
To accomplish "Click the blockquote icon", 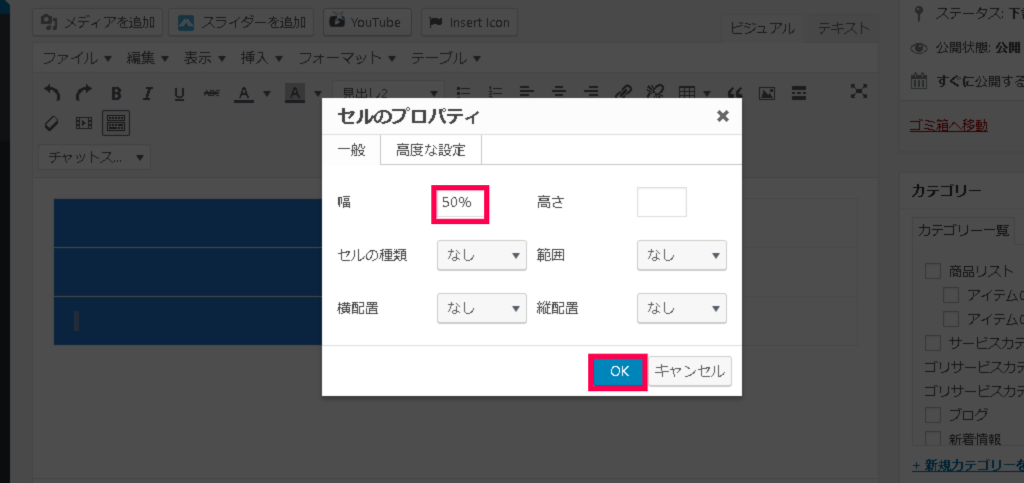I will (x=735, y=93).
